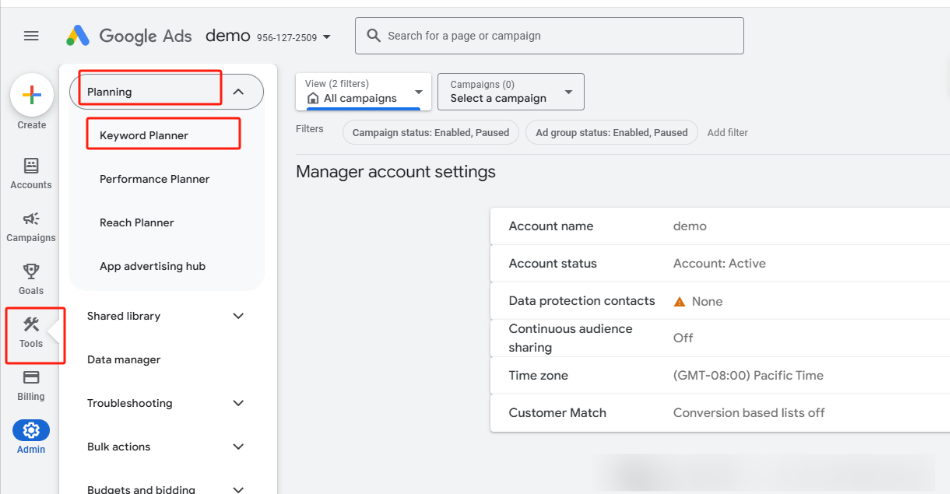Click the search for page or campaign field

pyautogui.click(x=550, y=36)
